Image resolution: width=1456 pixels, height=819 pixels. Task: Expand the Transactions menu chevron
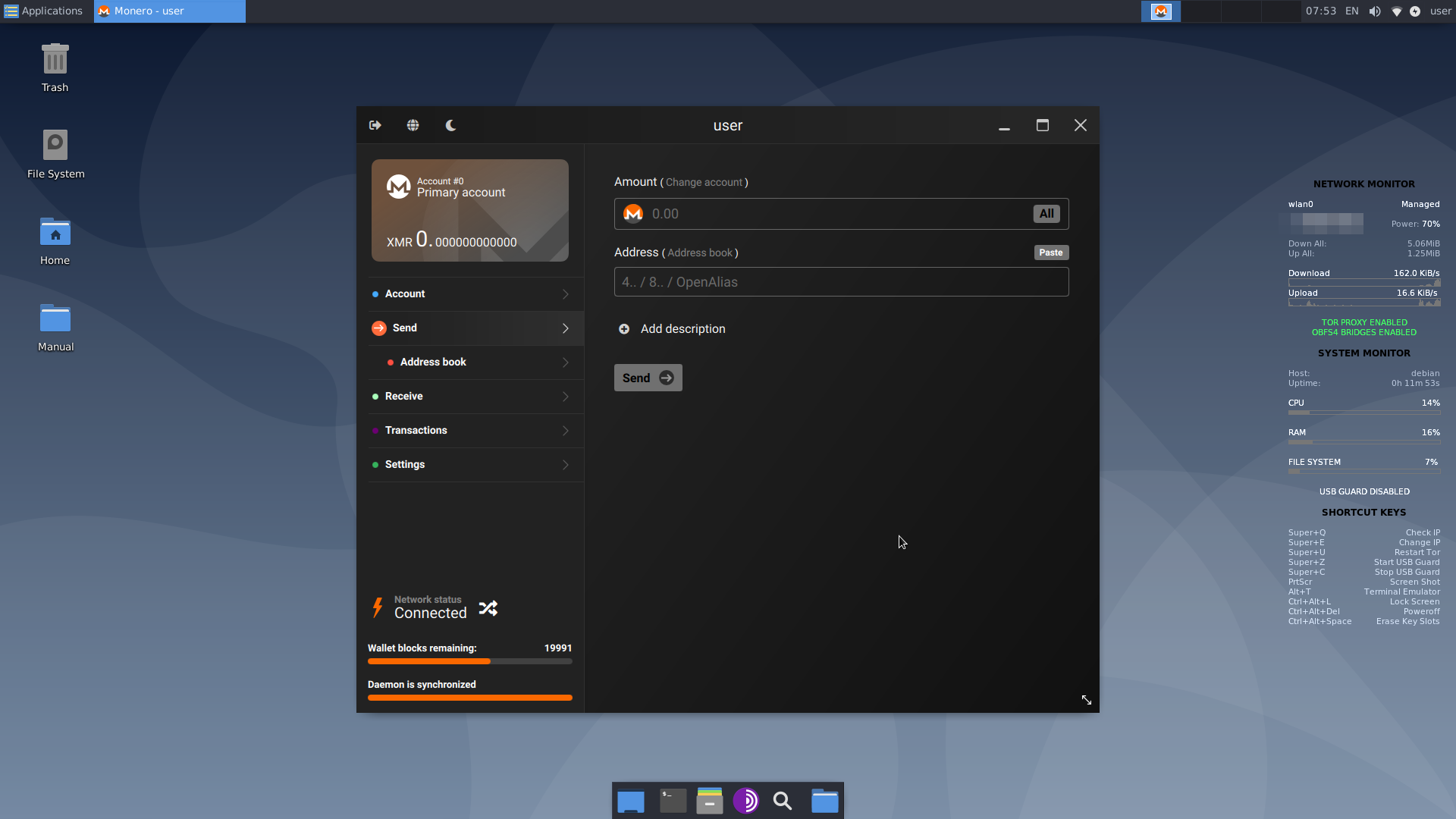click(565, 431)
